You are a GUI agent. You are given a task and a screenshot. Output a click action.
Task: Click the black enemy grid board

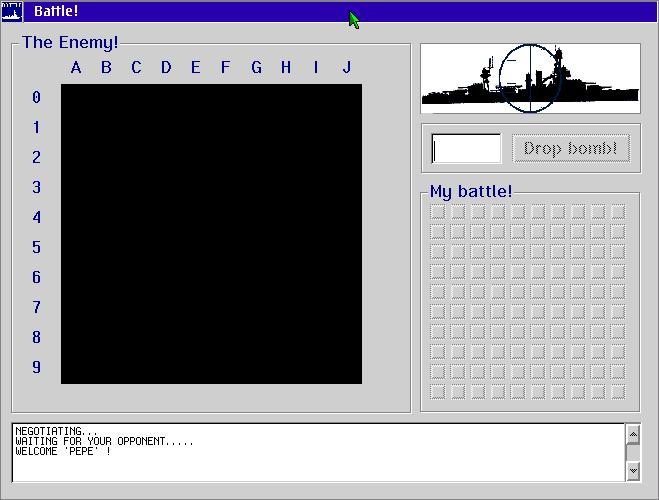[x=211, y=234]
